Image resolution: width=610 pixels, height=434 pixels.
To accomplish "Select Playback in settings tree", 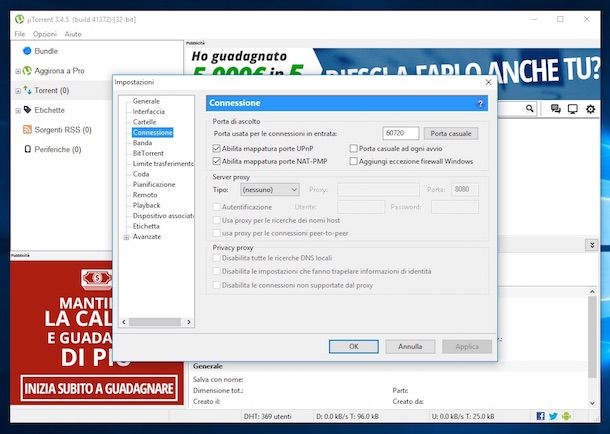I will tap(146, 205).
